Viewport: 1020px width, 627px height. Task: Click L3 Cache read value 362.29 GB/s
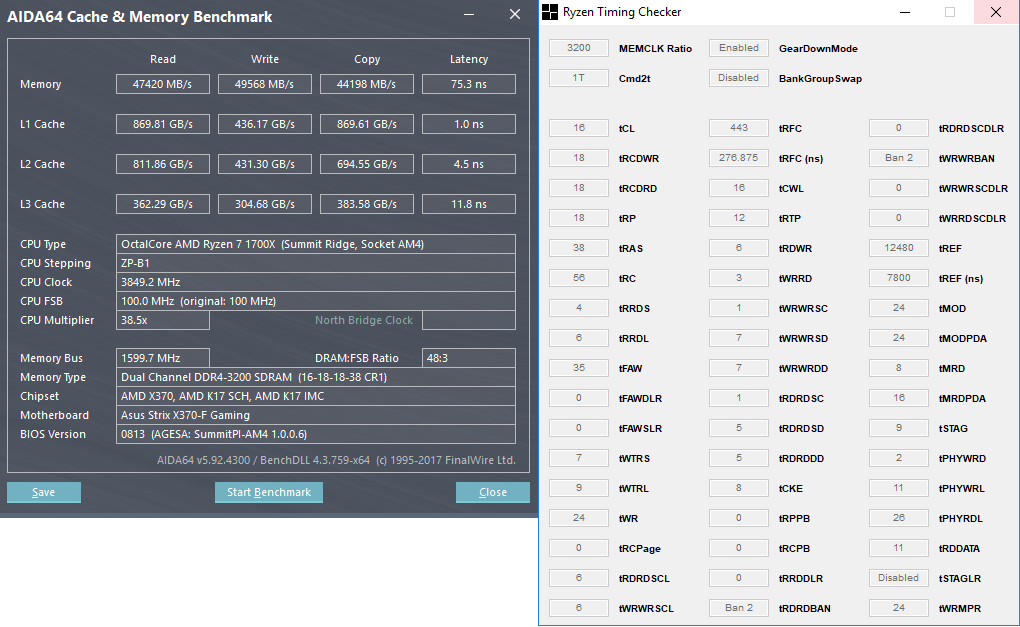pyautogui.click(x=163, y=204)
